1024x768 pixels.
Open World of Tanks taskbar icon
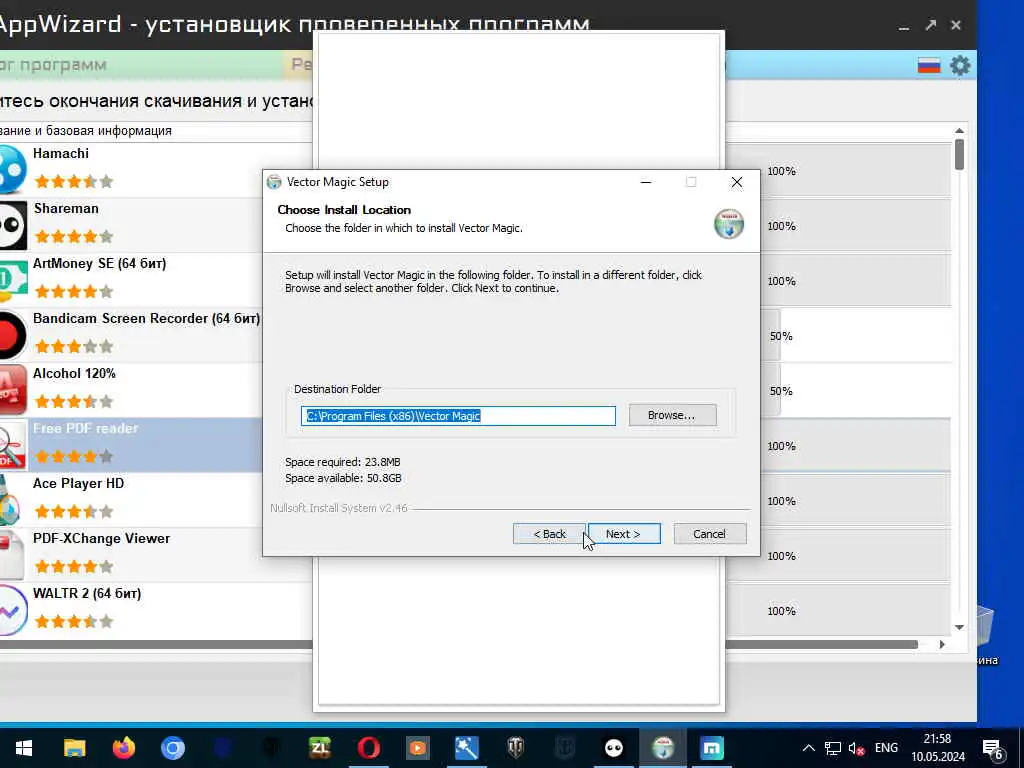click(516, 748)
